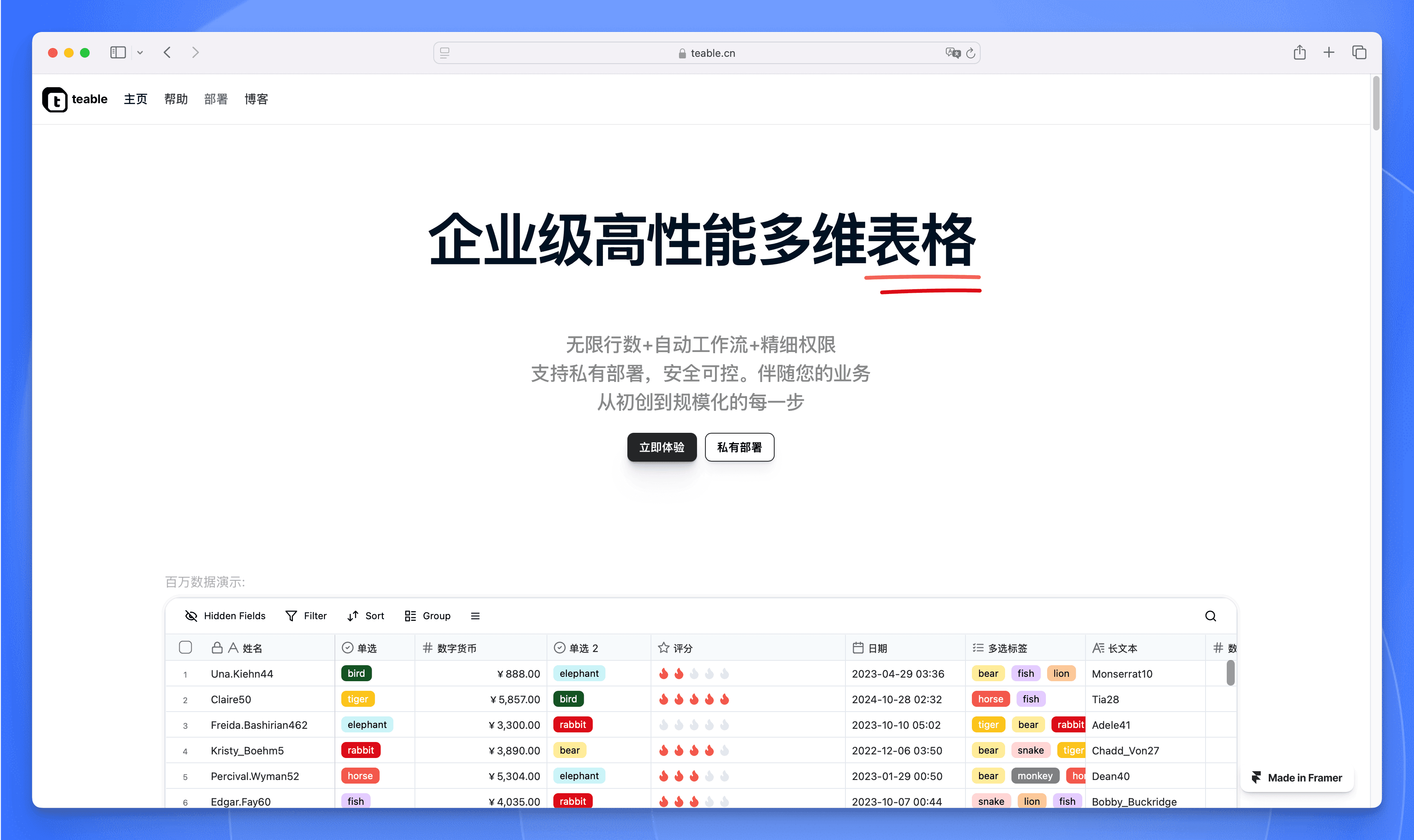Screen dimensions: 1414x840
Task: Toggle Hidden Fields visibility control
Action: pyautogui.click(x=225, y=616)
